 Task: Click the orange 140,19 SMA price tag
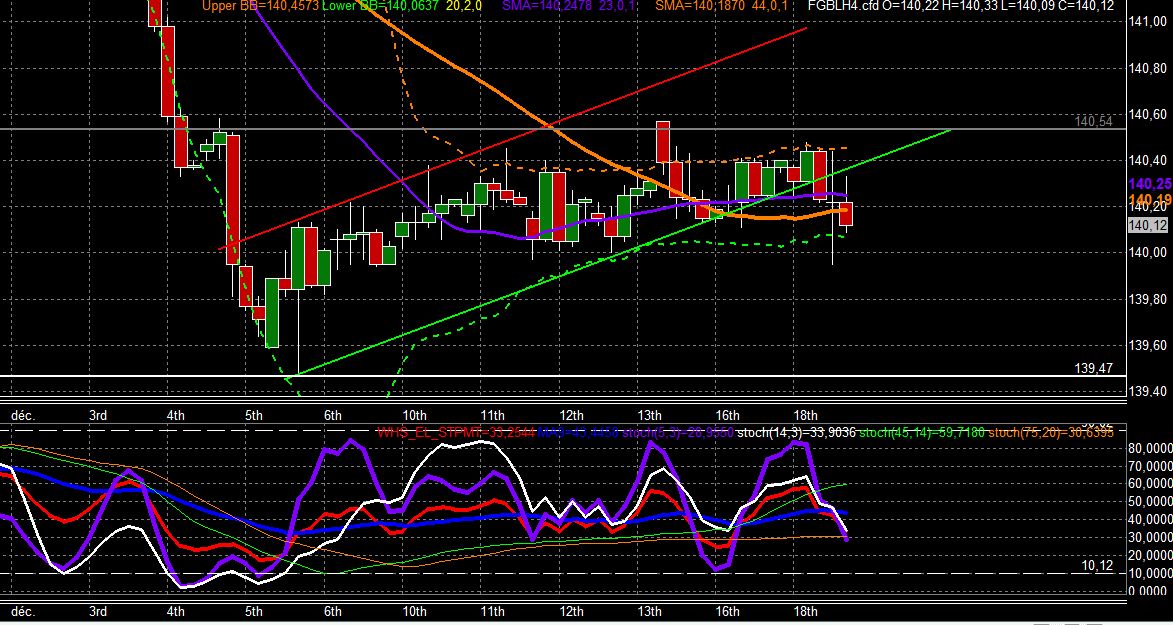tap(1150, 199)
